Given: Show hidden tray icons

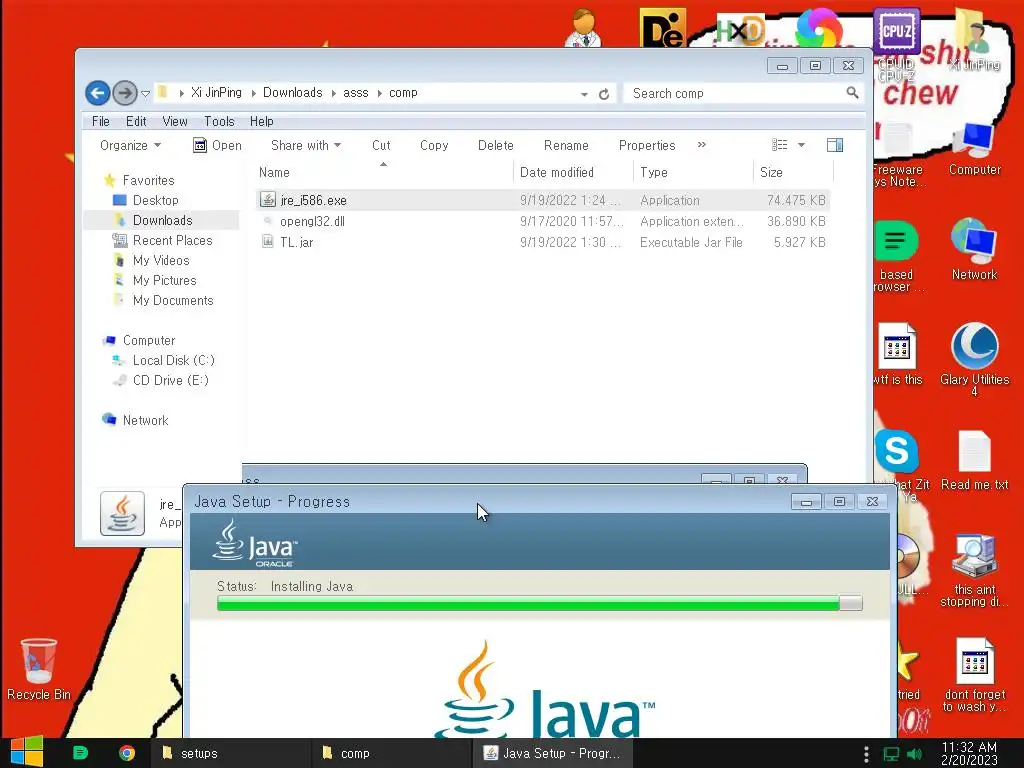Looking at the screenshot, I should pyautogui.click(x=866, y=754).
